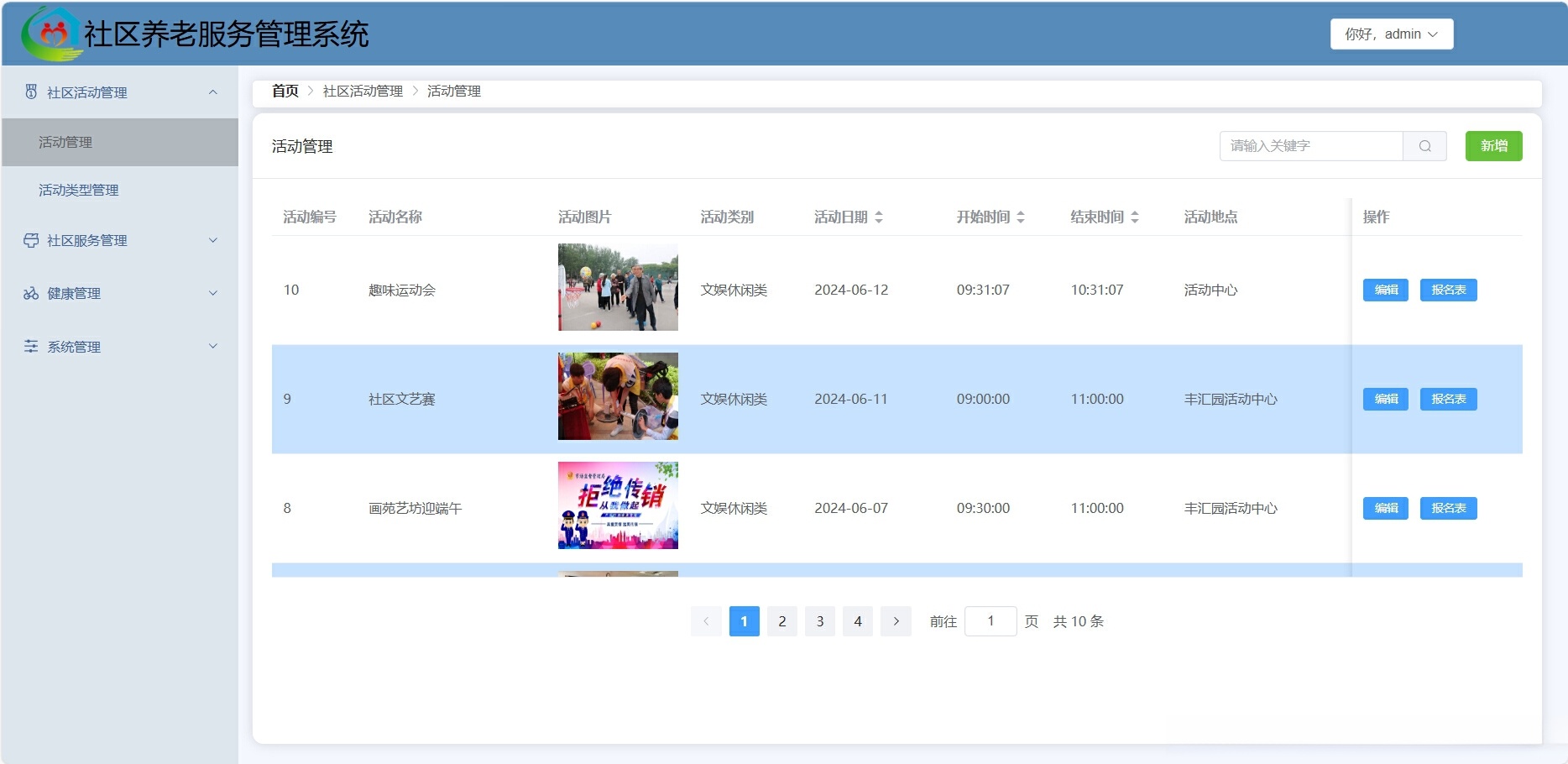
Task: Click the 社区文艺赛 activity thumbnail
Action: click(x=618, y=396)
